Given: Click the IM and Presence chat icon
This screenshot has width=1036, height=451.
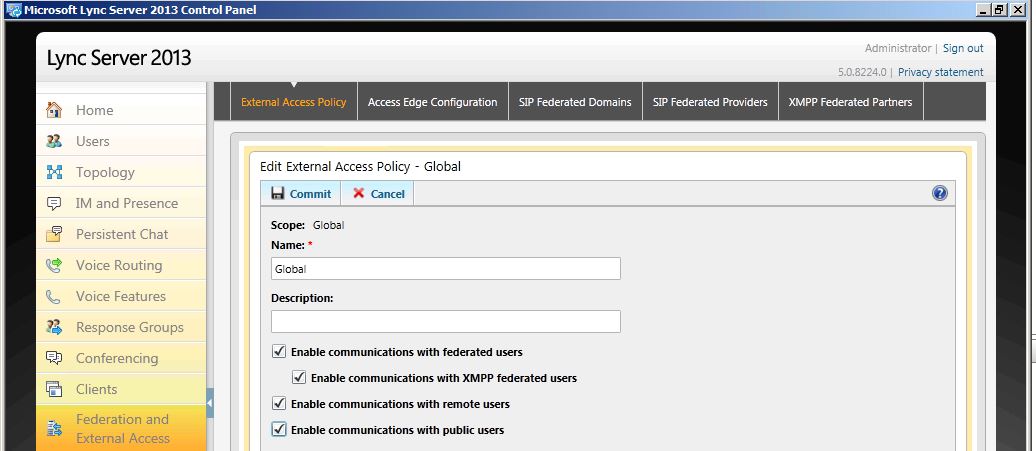Looking at the screenshot, I should [54, 203].
